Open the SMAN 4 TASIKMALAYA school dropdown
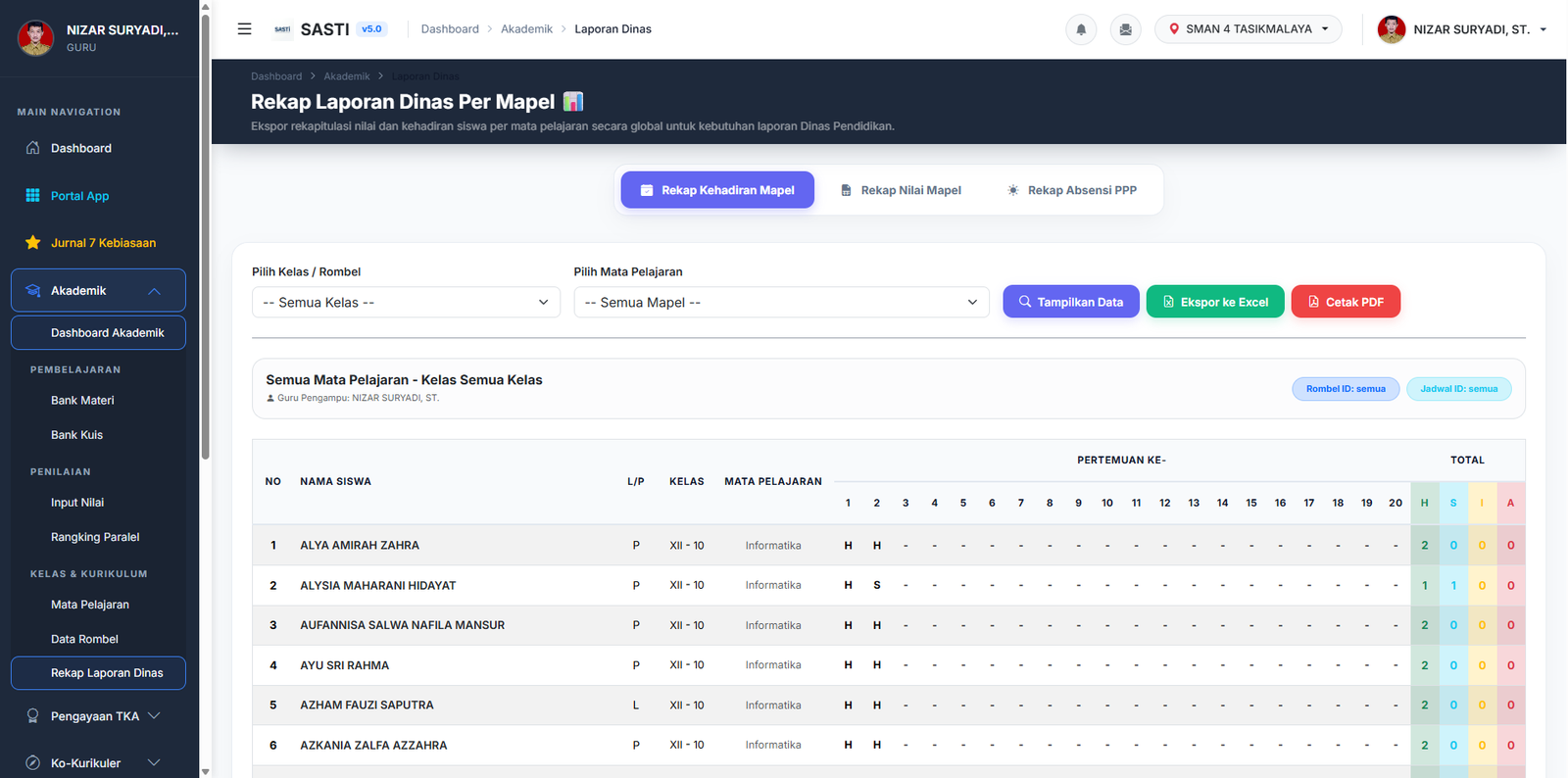Viewport: 1568px width, 778px height. (1248, 29)
